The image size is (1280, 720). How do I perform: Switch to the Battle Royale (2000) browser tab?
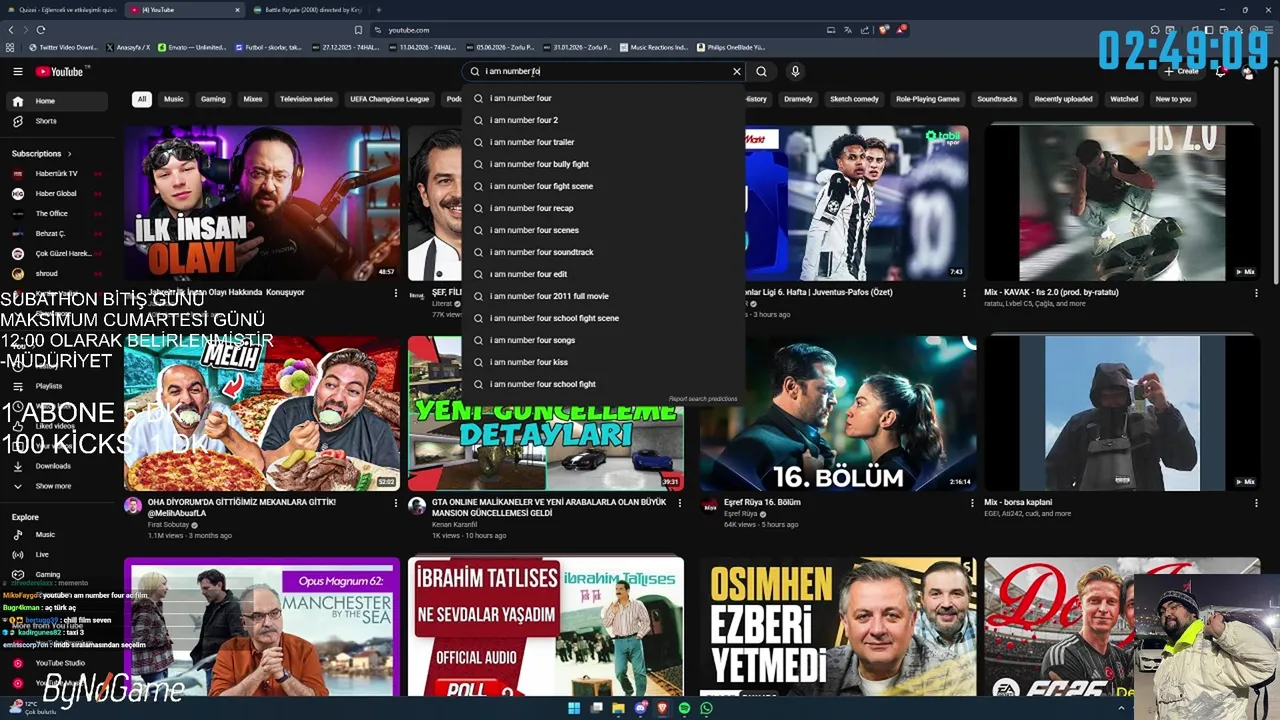(307, 10)
